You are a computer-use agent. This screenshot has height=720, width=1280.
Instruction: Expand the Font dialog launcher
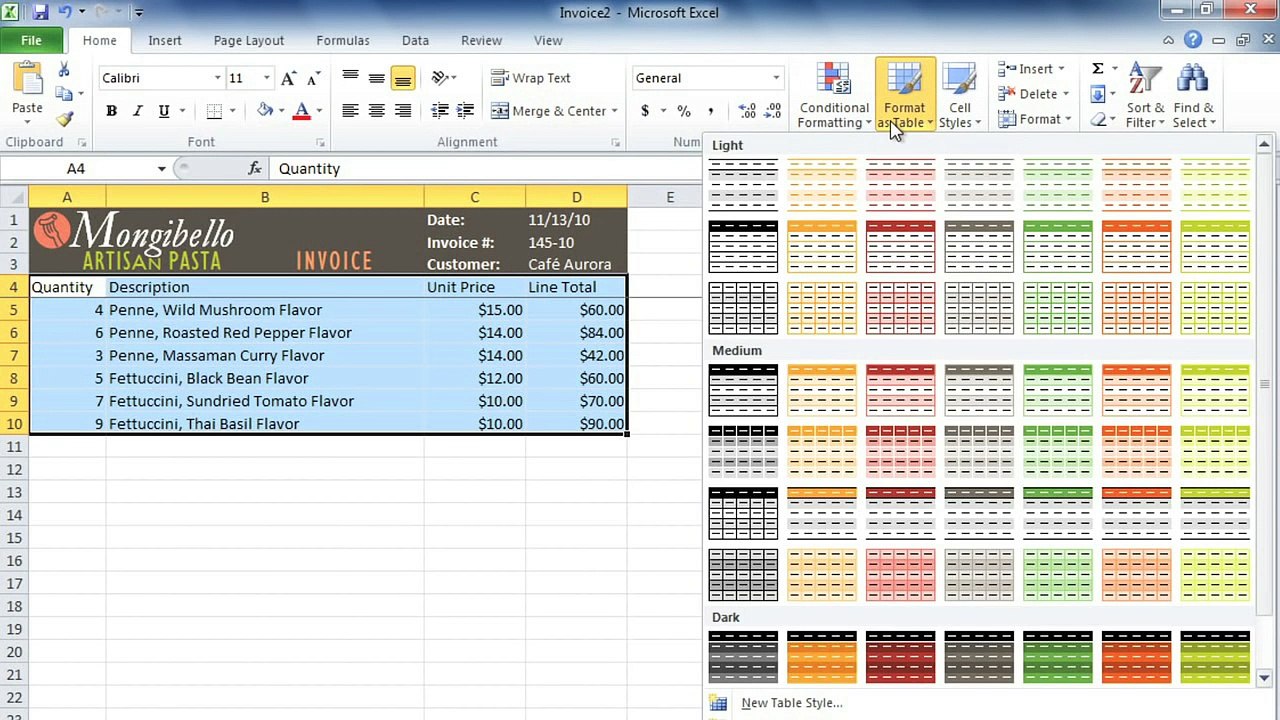click(x=321, y=142)
